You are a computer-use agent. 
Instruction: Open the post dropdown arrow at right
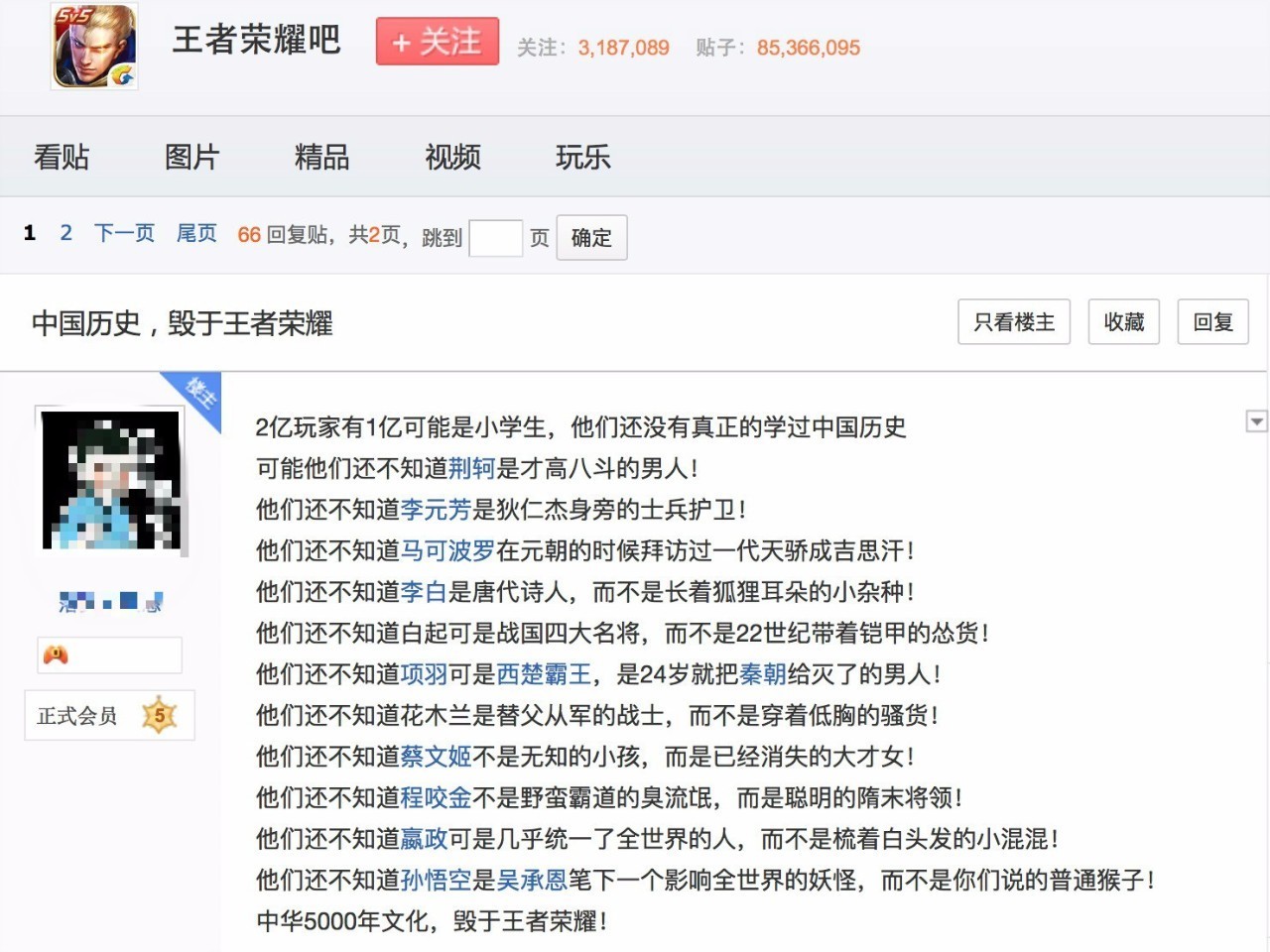(1256, 421)
